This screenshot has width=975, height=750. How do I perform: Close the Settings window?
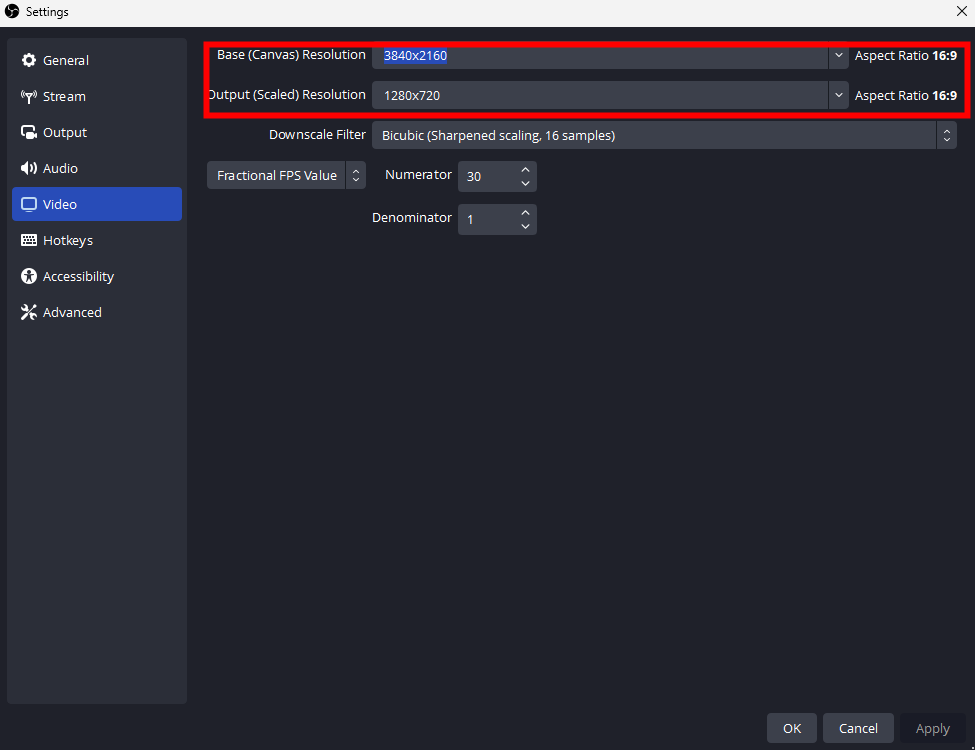coord(961,12)
